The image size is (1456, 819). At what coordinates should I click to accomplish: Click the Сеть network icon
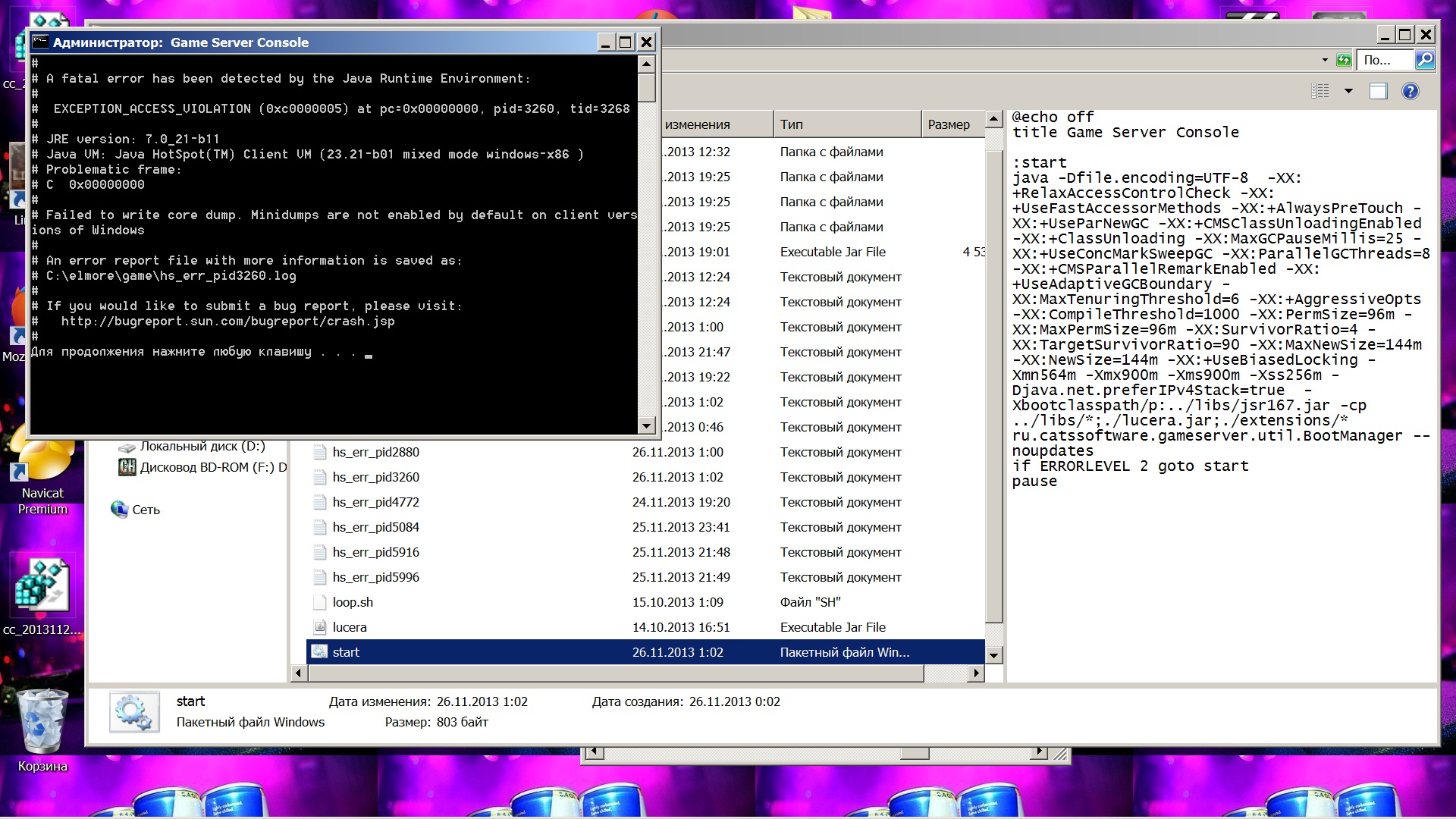pyautogui.click(x=119, y=510)
